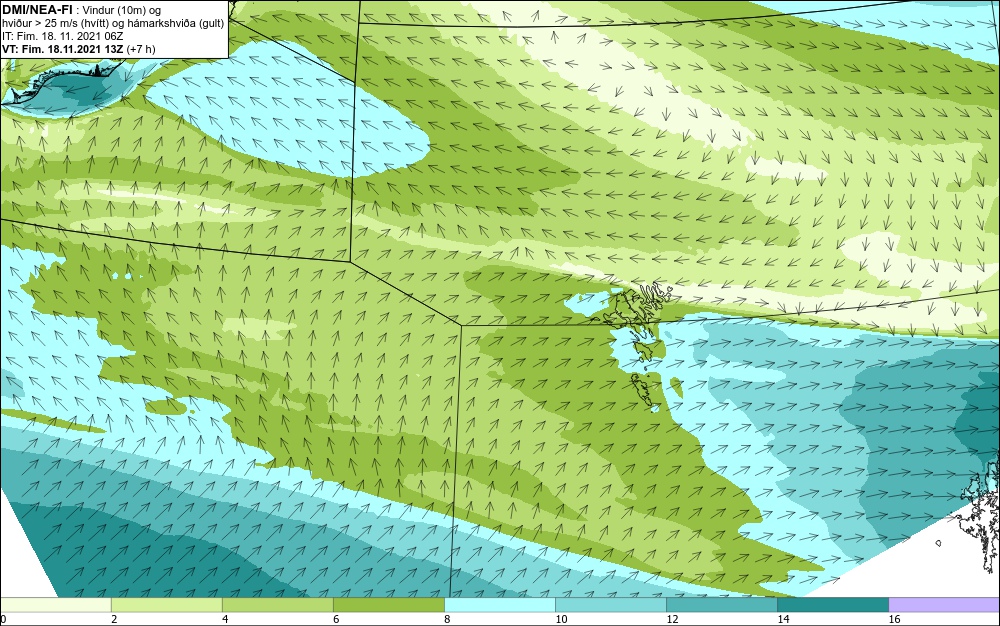Click the 8–10 m/s legend color swatch
Image resolution: width=1000 pixels, height=626 pixels.
pyautogui.click(x=499, y=605)
